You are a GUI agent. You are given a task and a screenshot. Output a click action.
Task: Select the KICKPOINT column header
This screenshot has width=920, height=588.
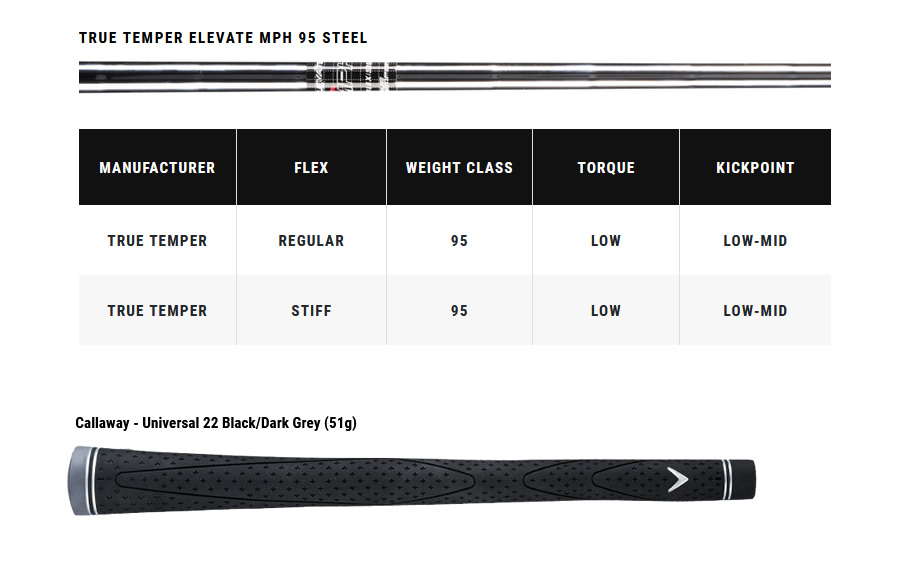(755, 167)
